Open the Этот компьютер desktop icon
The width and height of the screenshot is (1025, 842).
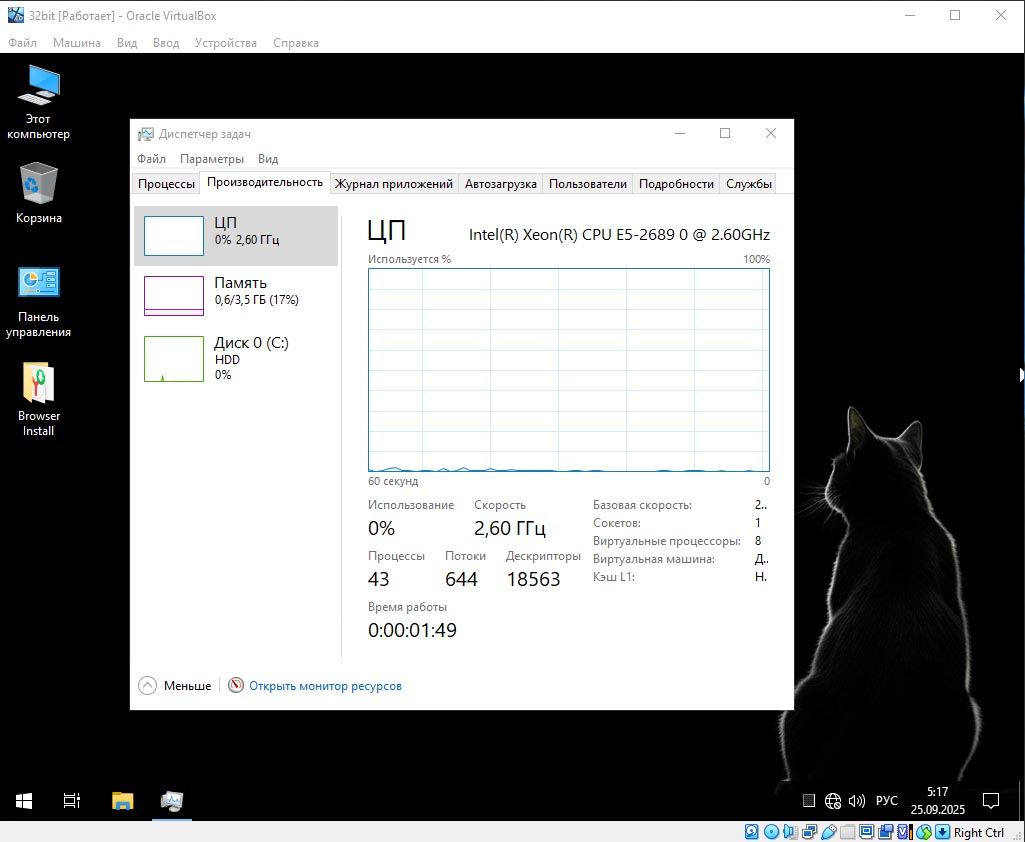click(x=38, y=102)
